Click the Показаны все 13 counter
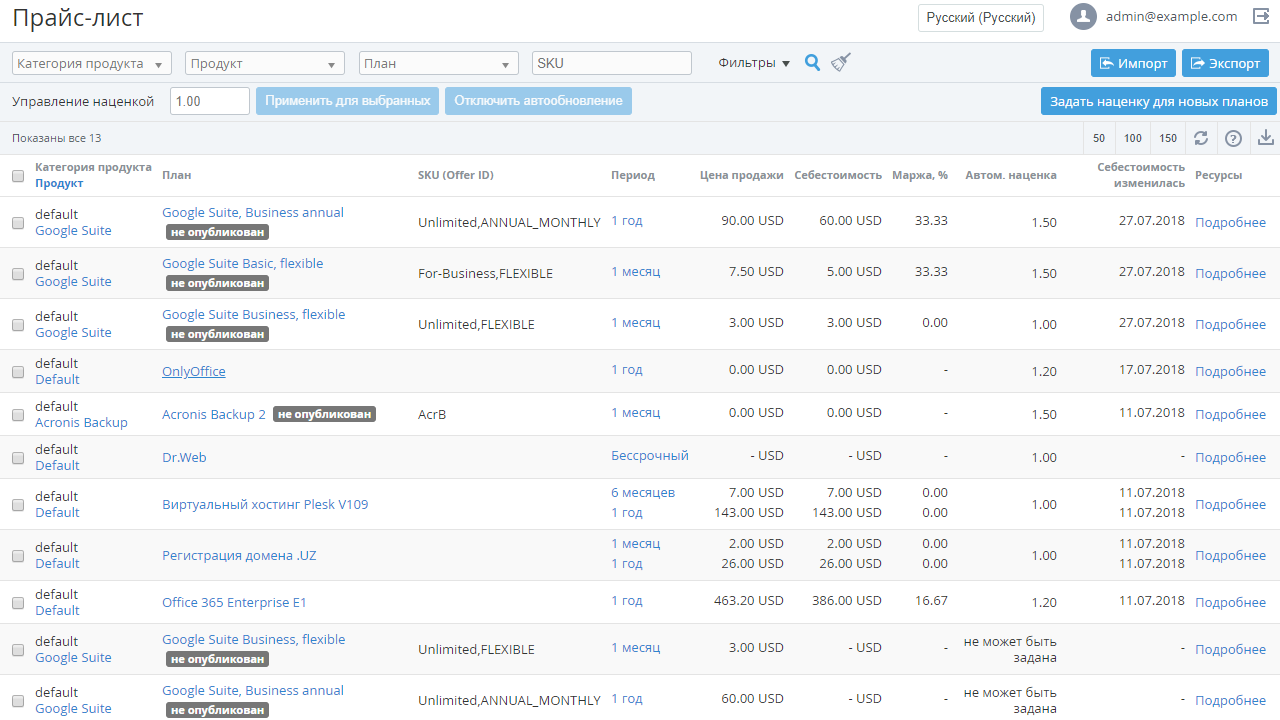 pos(56,138)
